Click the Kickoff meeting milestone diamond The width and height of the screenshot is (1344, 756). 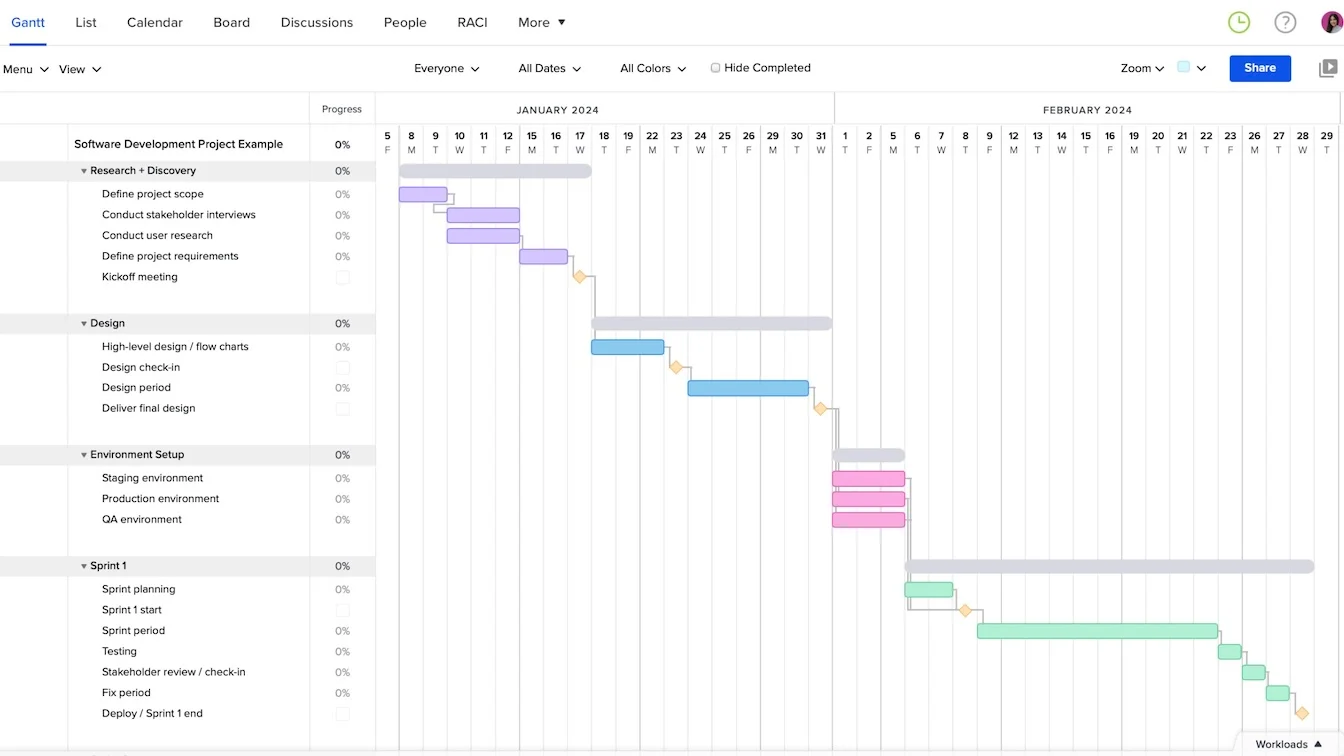tap(581, 277)
